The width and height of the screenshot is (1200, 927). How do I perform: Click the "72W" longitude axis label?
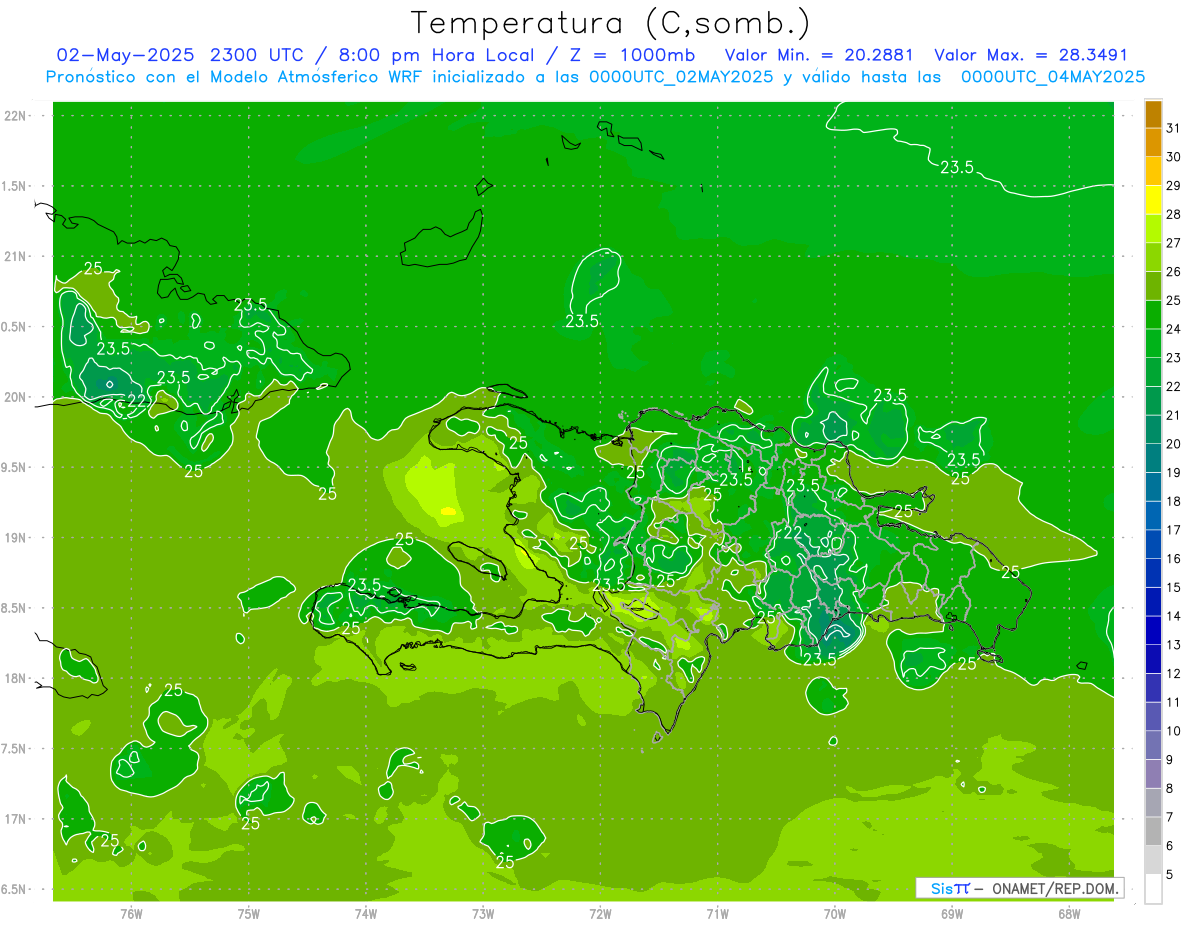coord(600,914)
